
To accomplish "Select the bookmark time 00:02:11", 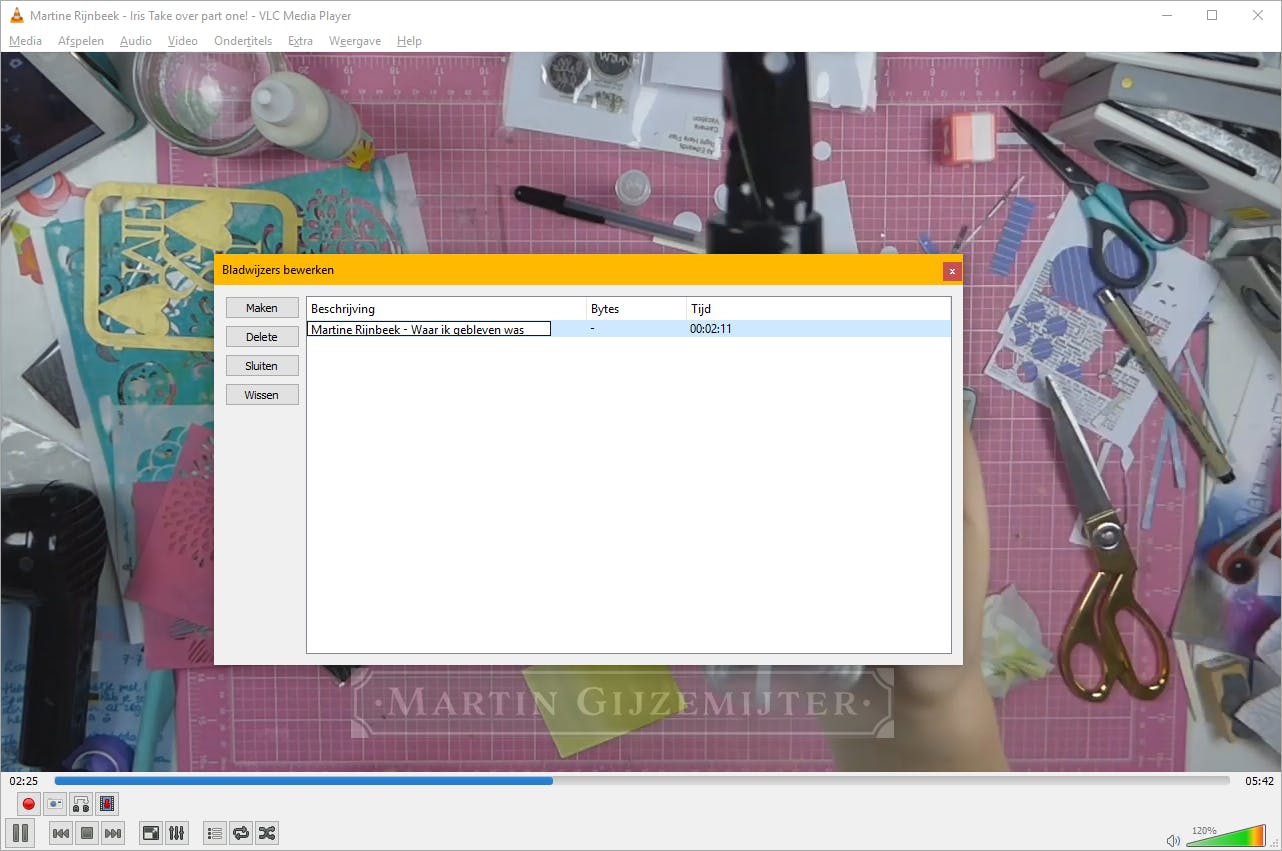I will pyautogui.click(x=711, y=329).
